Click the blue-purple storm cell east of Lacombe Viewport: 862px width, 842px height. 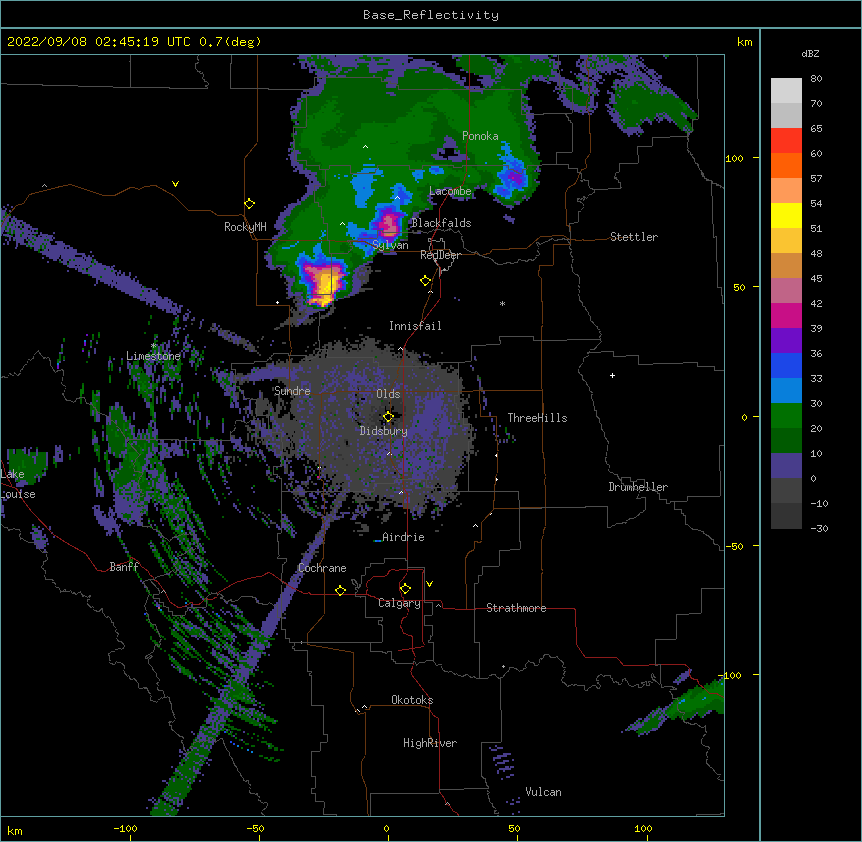515,176
